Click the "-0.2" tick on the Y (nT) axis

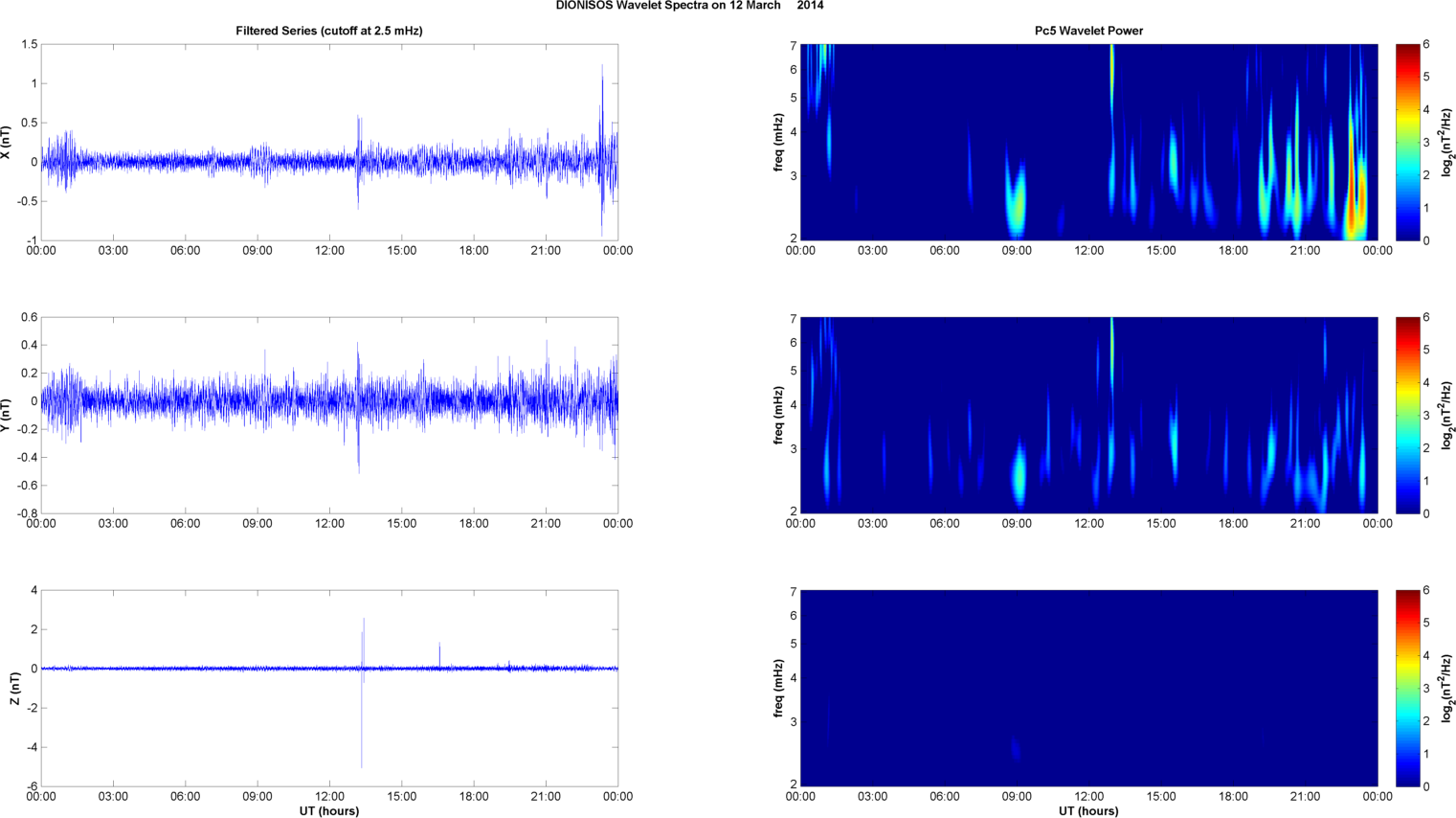pos(26,430)
